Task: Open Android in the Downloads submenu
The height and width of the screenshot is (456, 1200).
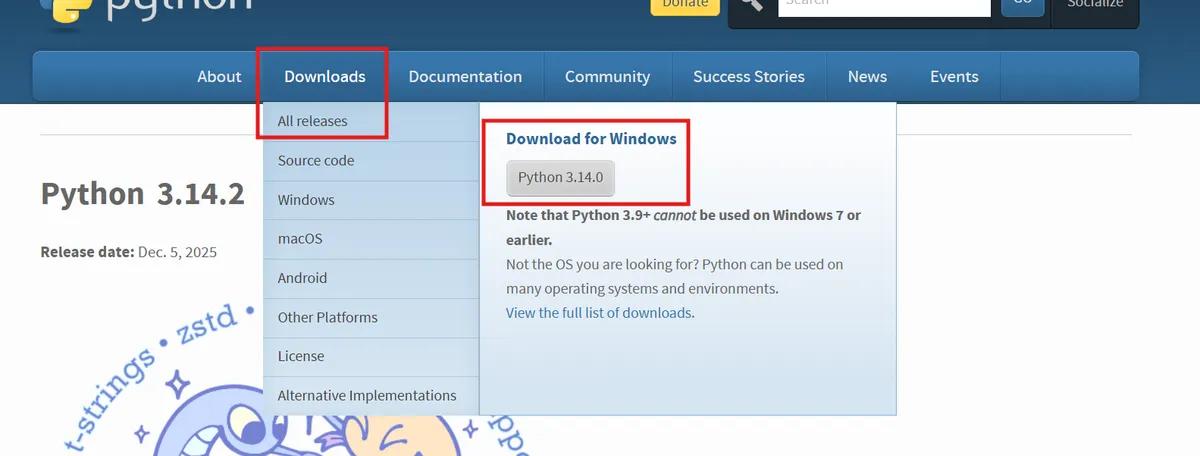Action: pos(302,278)
